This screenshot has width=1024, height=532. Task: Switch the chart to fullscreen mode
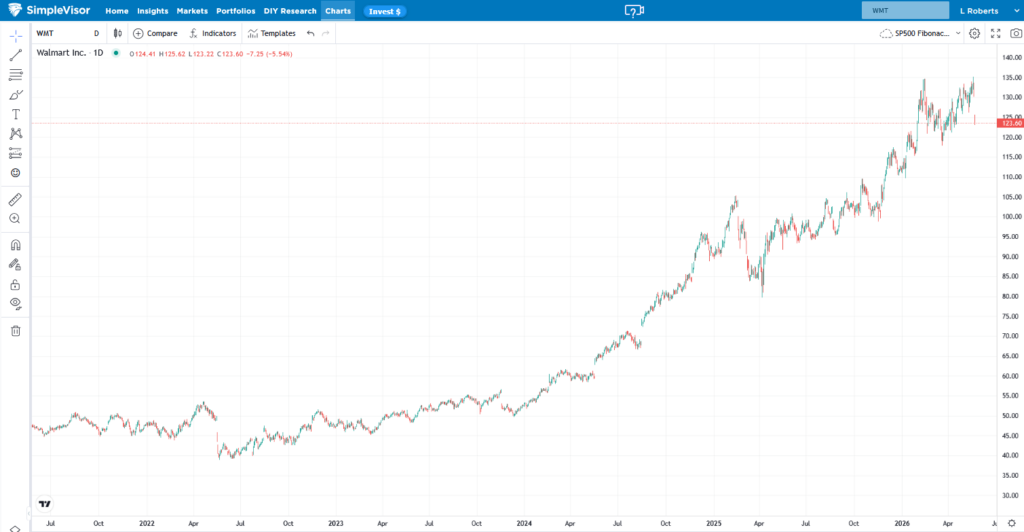[995, 33]
